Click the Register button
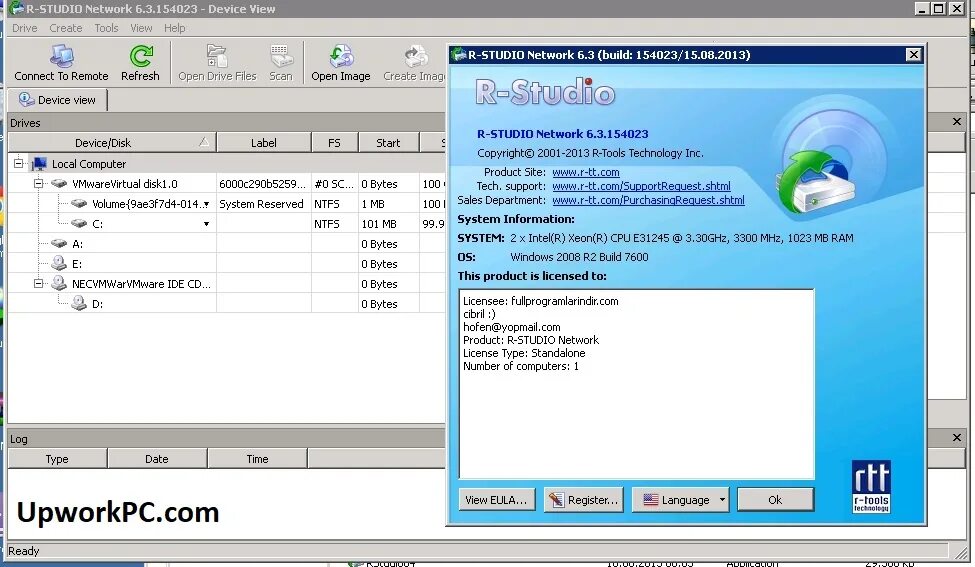975x567 pixels. (584, 499)
